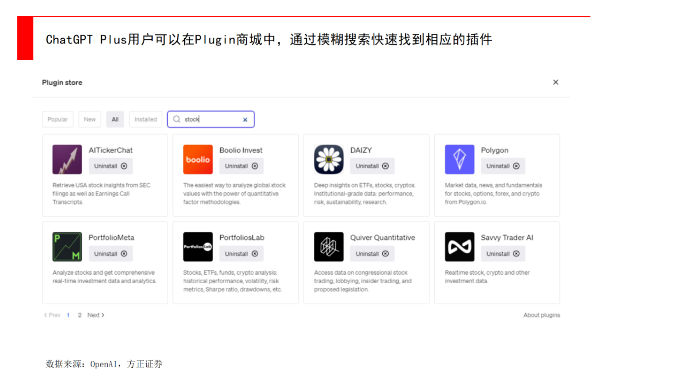Uninstall the DAIZY plugin
Screen dimensions: 674x386
(x=372, y=166)
